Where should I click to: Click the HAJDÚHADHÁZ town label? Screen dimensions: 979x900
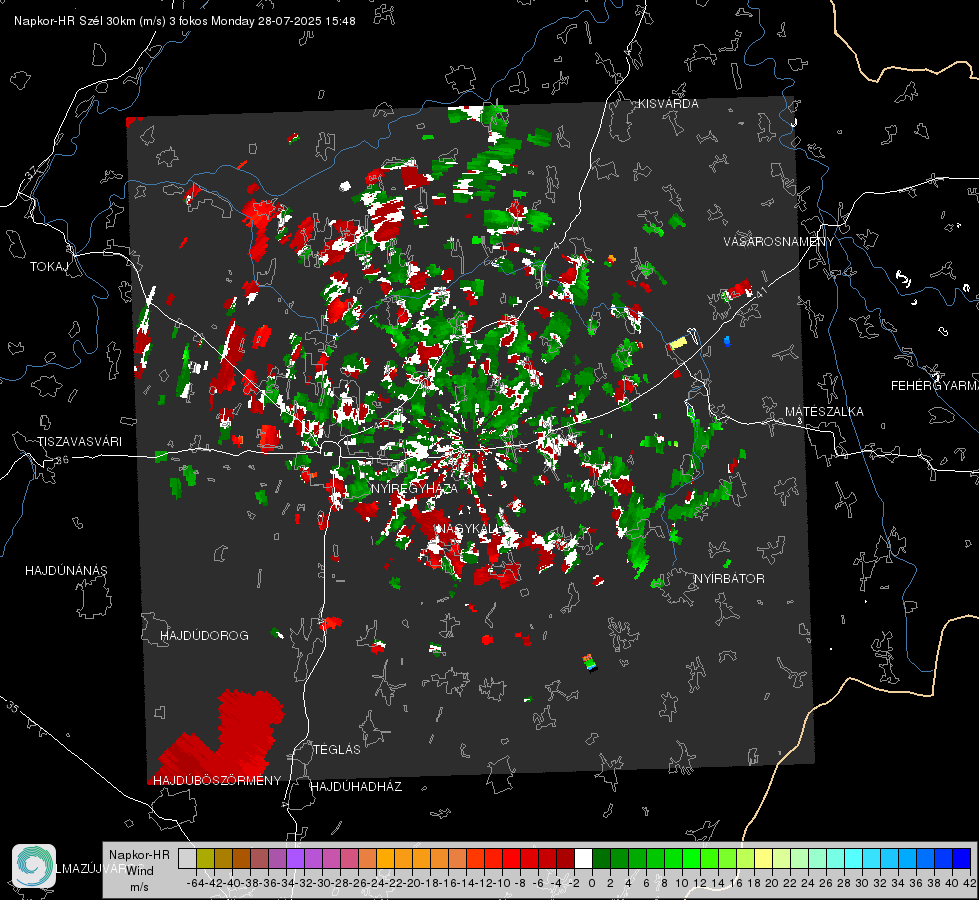point(356,787)
